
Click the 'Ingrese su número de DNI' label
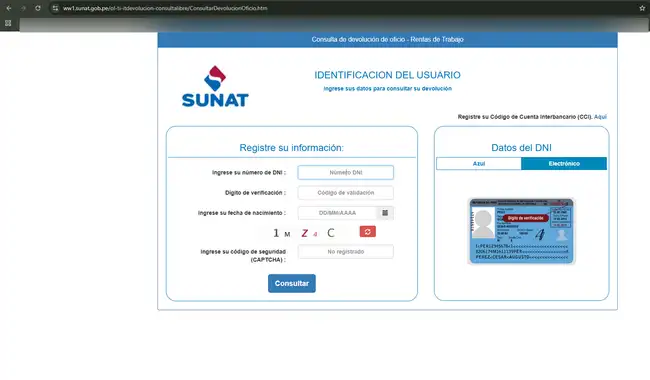tap(249, 172)
